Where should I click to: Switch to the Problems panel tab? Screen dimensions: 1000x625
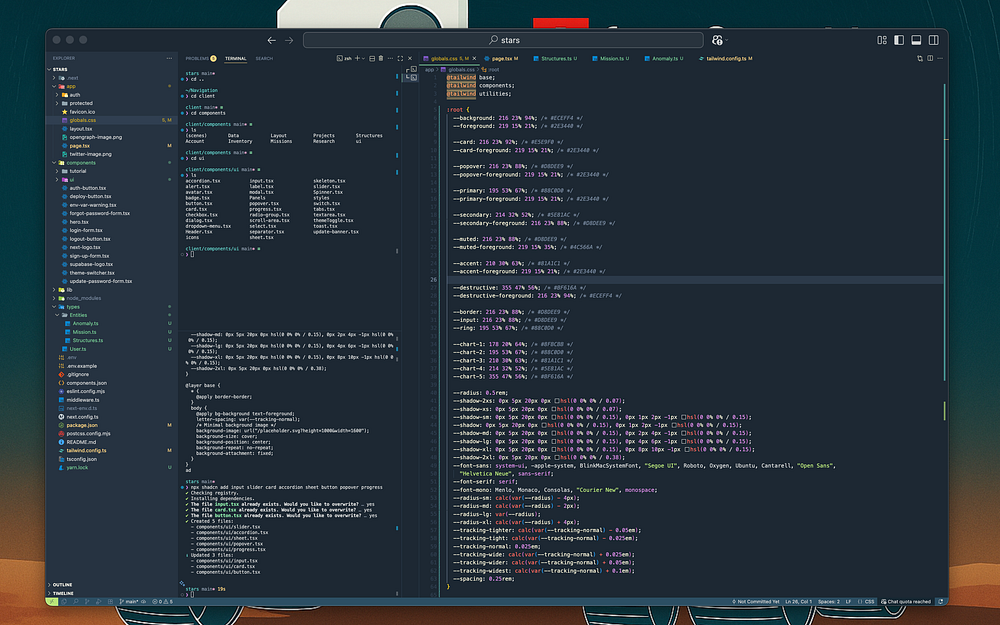(197, 59)
